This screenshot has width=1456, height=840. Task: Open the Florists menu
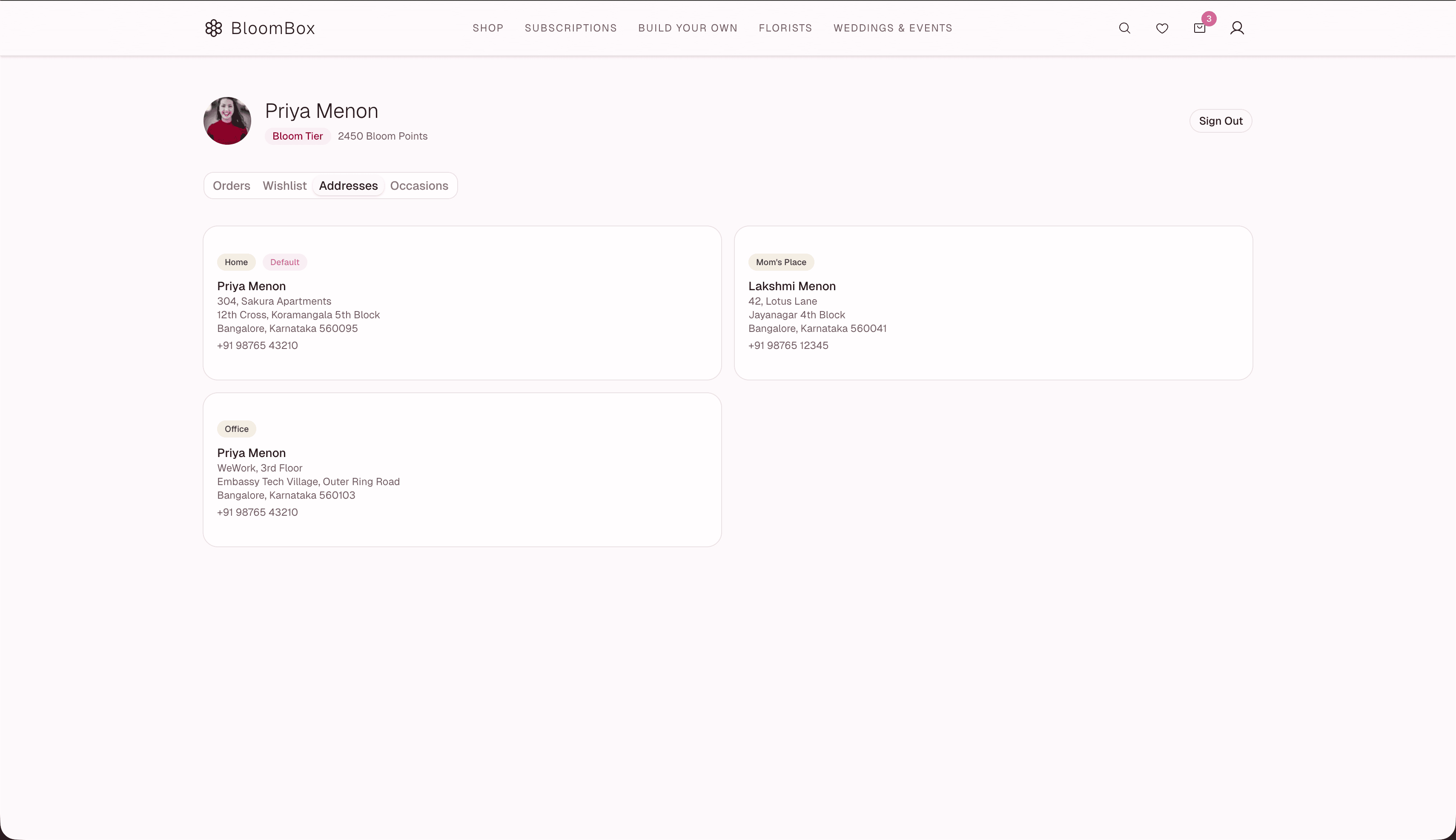click(x=785, y=28)
